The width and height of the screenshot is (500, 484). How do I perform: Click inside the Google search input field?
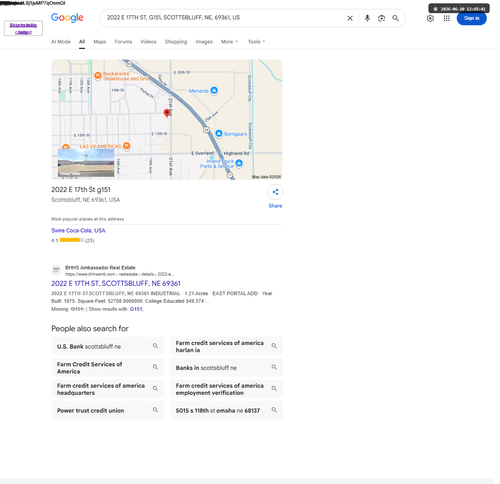(x=223, y=18)
